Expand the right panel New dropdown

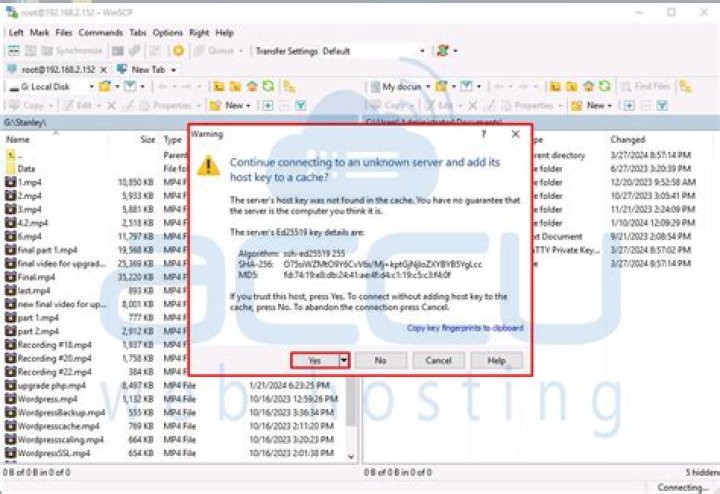pos(610,106)
